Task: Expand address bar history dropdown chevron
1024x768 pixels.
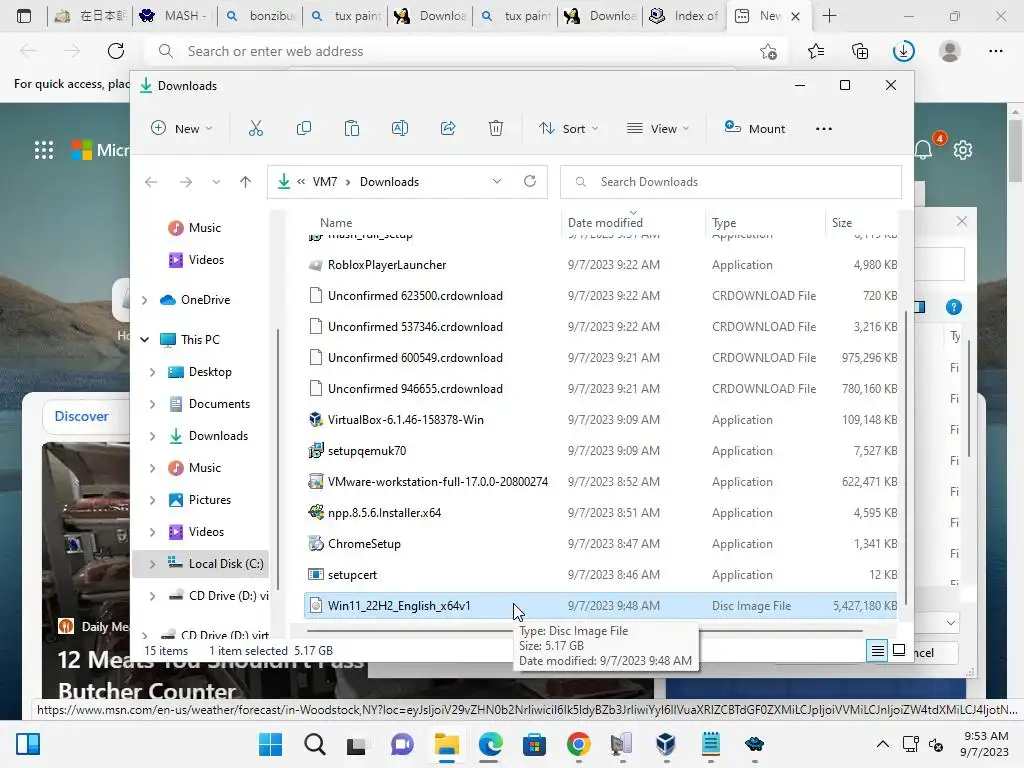Action: [497, 182]
